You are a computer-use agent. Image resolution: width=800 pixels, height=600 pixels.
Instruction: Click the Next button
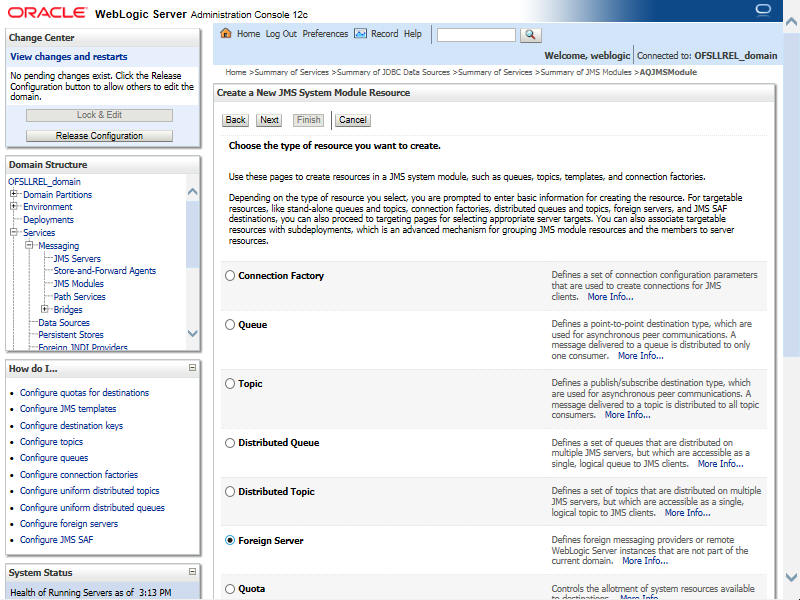269,120
